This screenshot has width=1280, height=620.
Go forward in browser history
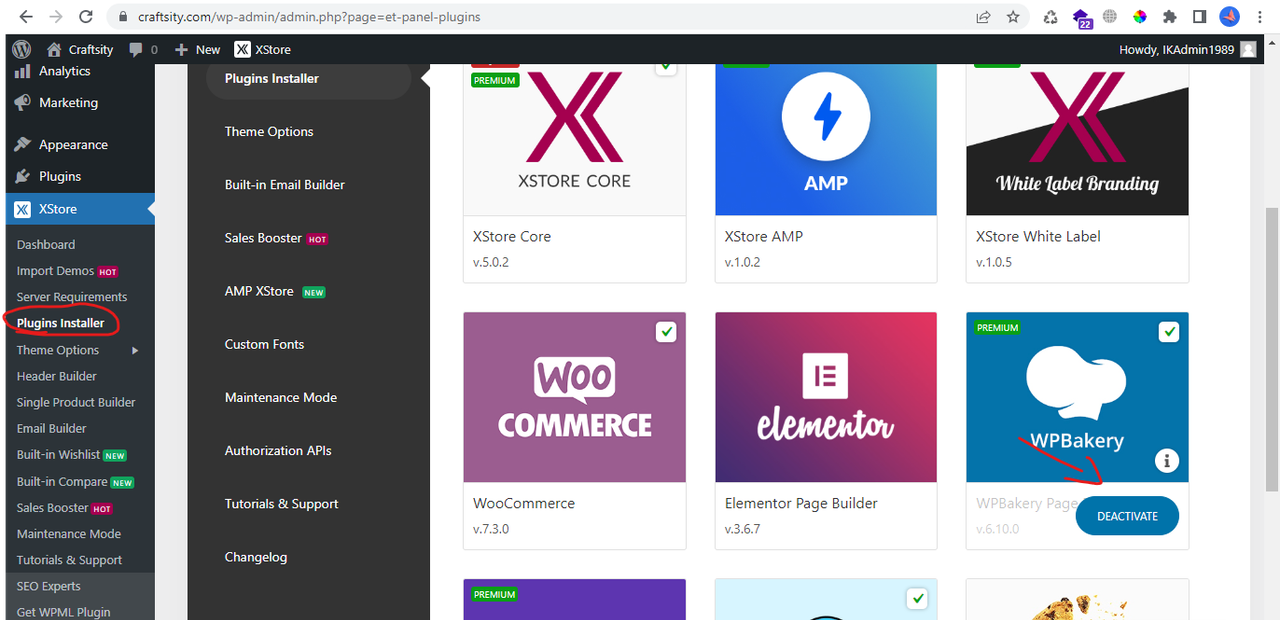[x=55, y=17]
